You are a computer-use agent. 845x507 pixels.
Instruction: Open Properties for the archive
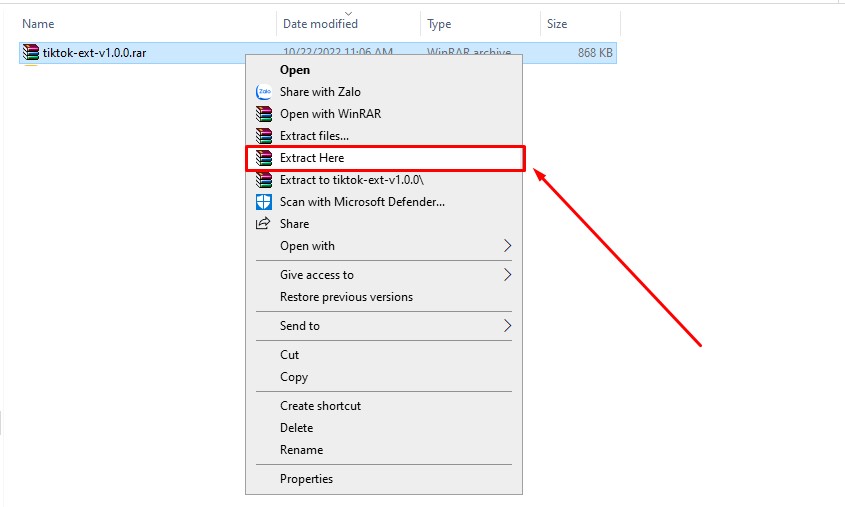tap(306, 479)
